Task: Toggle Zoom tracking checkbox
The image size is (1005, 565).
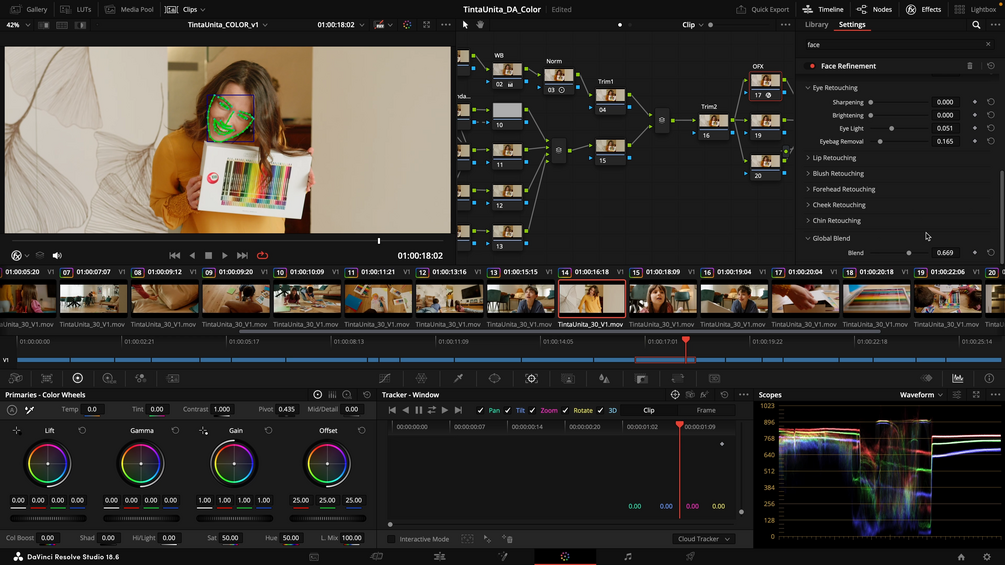Action: 532,411
